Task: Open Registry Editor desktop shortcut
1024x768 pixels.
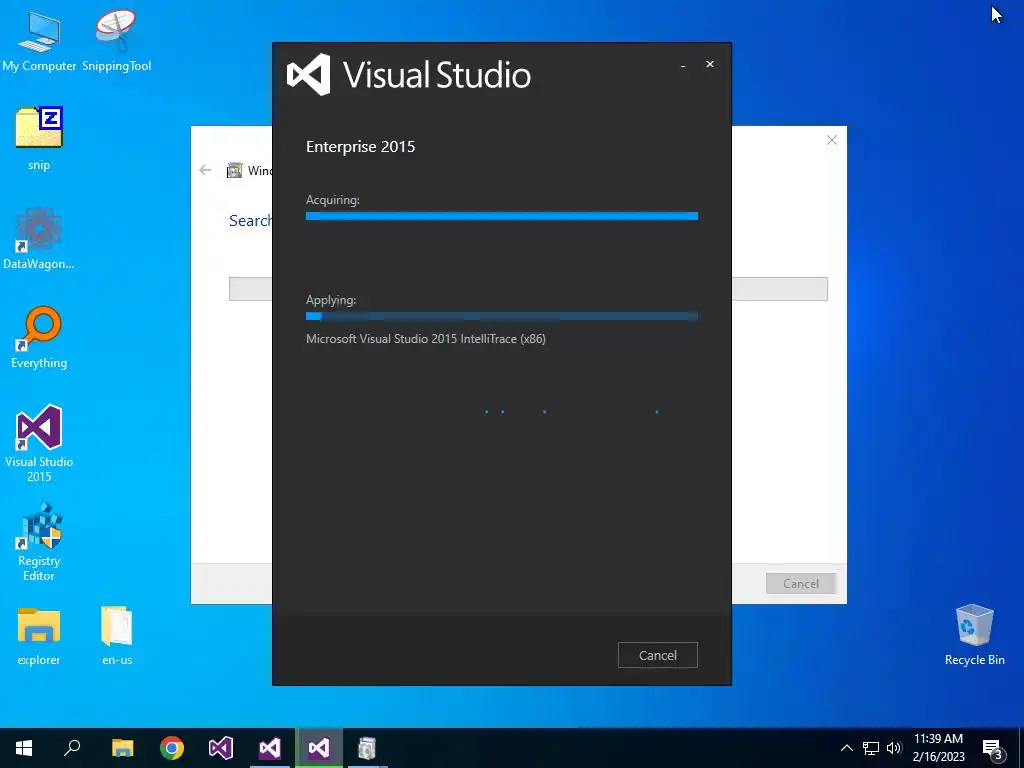Action: click(39, 543)
